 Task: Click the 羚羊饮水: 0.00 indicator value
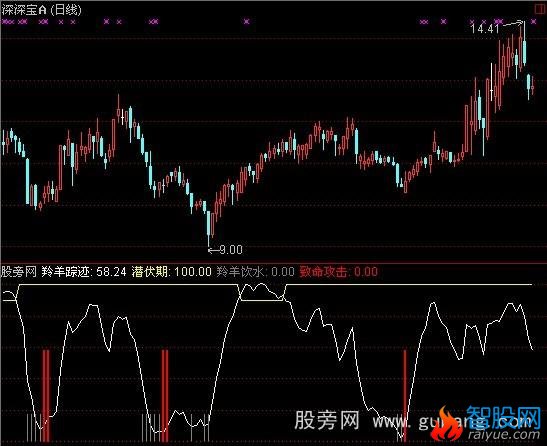255,272
